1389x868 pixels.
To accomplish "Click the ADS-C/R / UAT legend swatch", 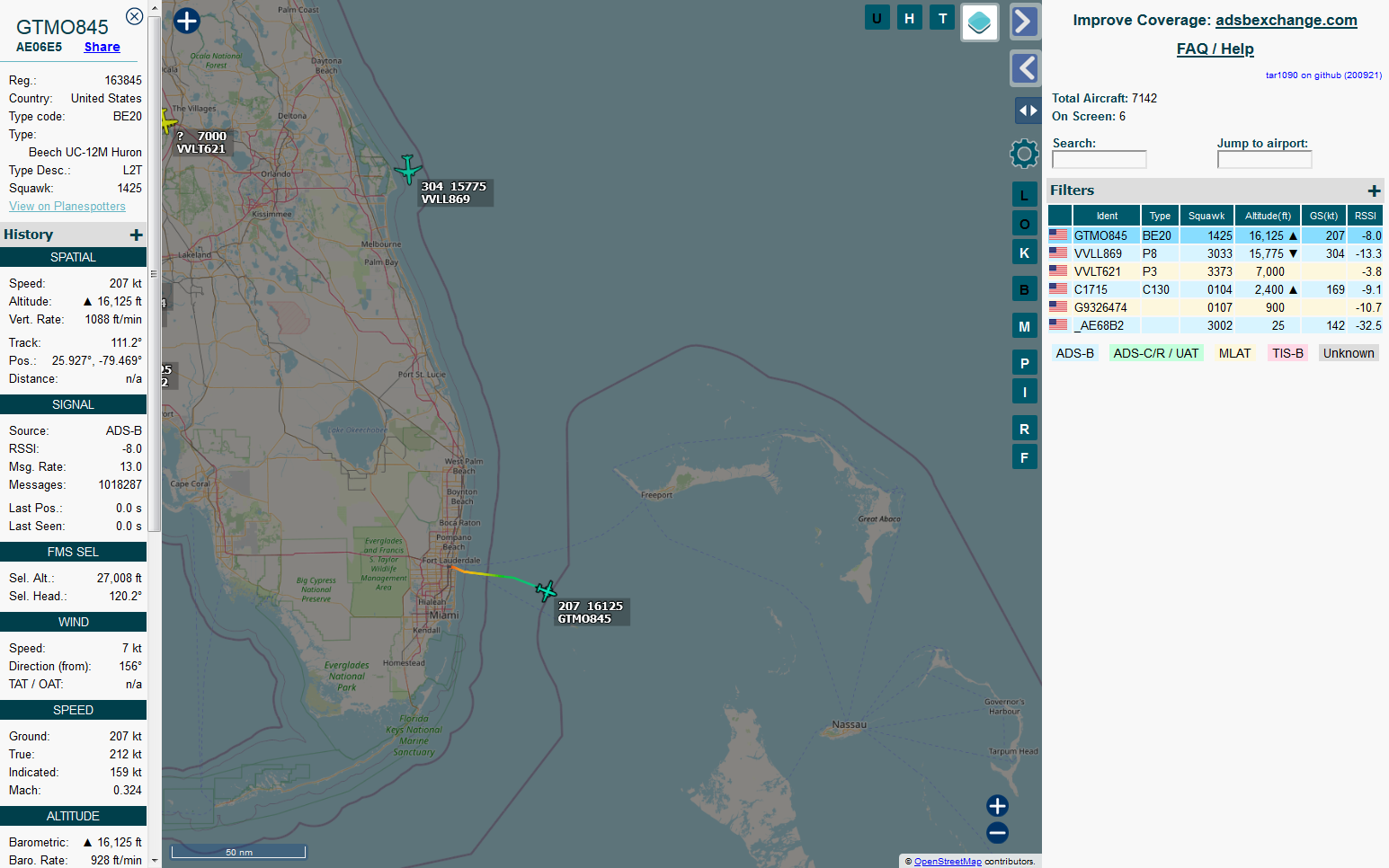I will pos(1156,353).
